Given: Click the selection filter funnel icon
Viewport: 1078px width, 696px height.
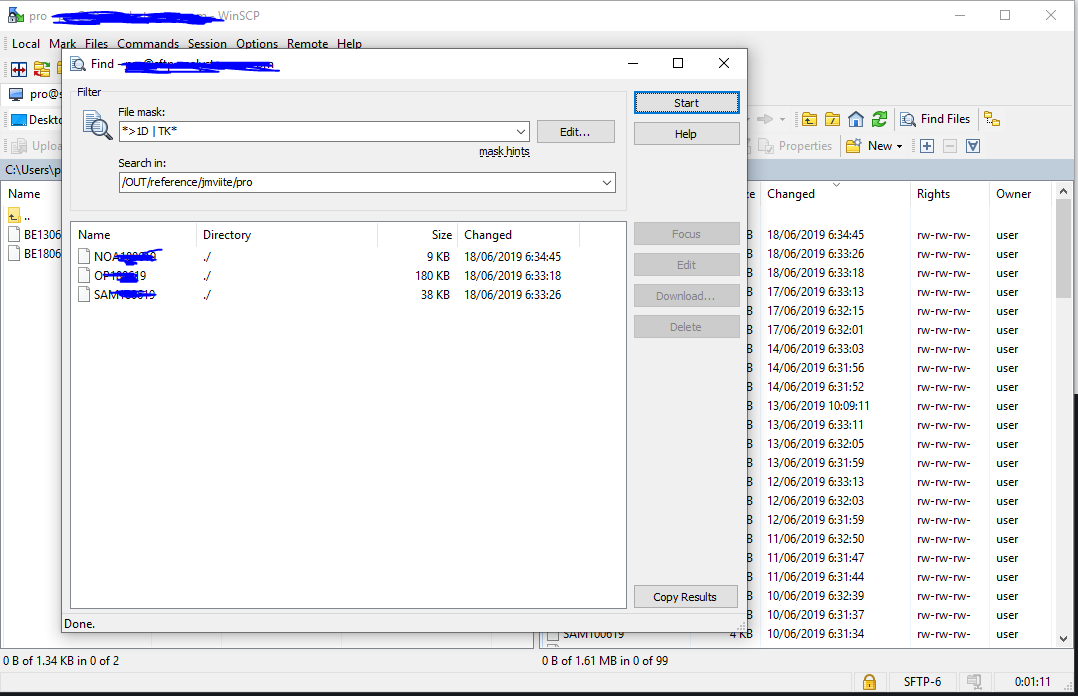Looking at the screenshot, I should [972, 146].
